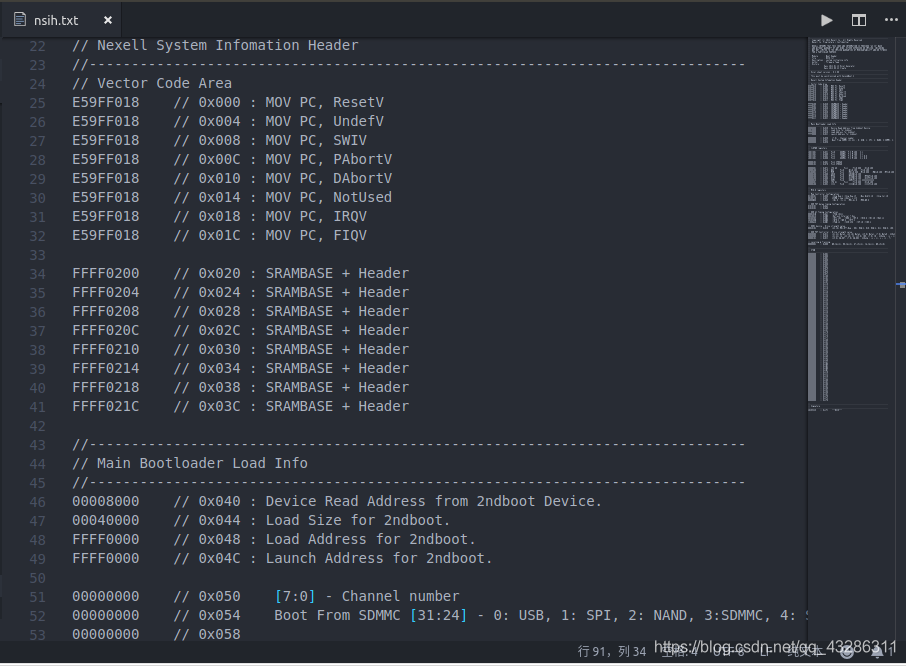906x666 pixels.
Task: Click the dashed separator comment on line 43
Action: click(409, 445)
